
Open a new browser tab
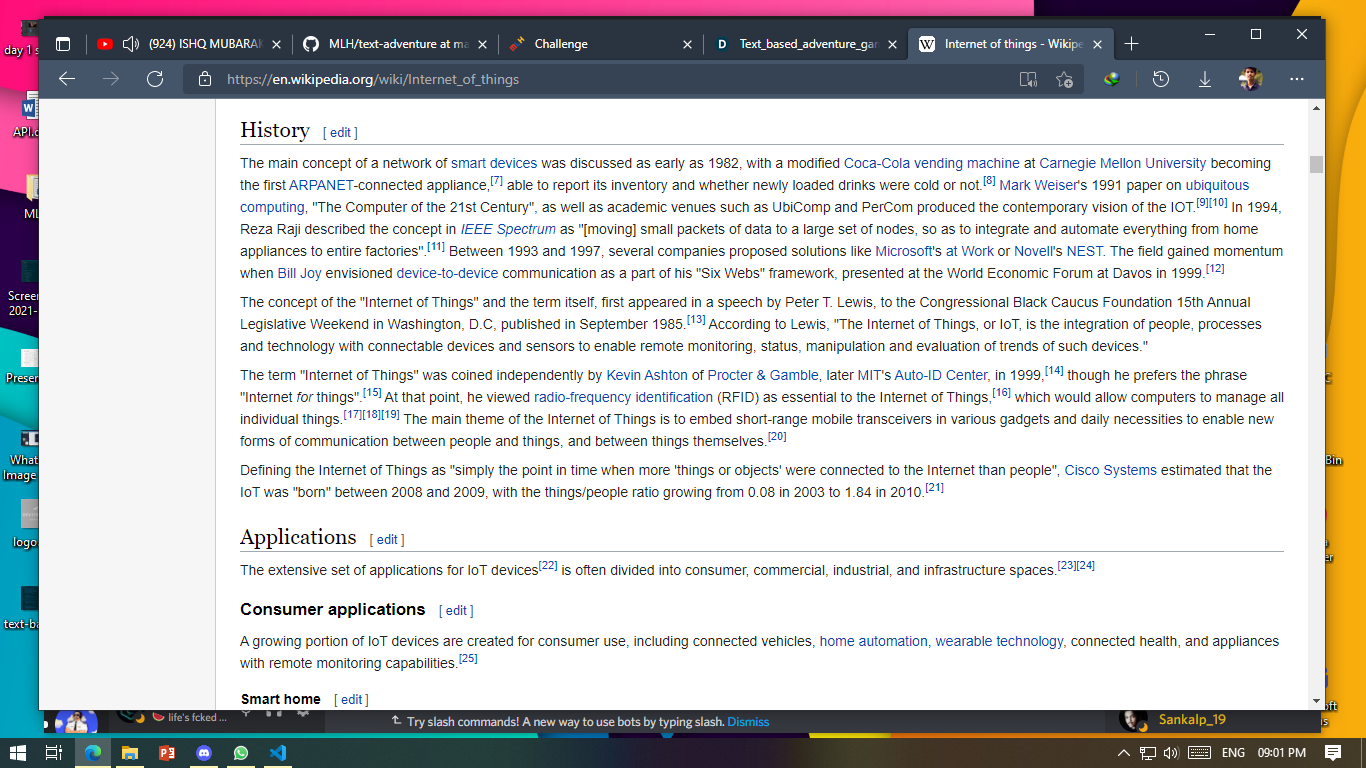(x=1131, y=44)
